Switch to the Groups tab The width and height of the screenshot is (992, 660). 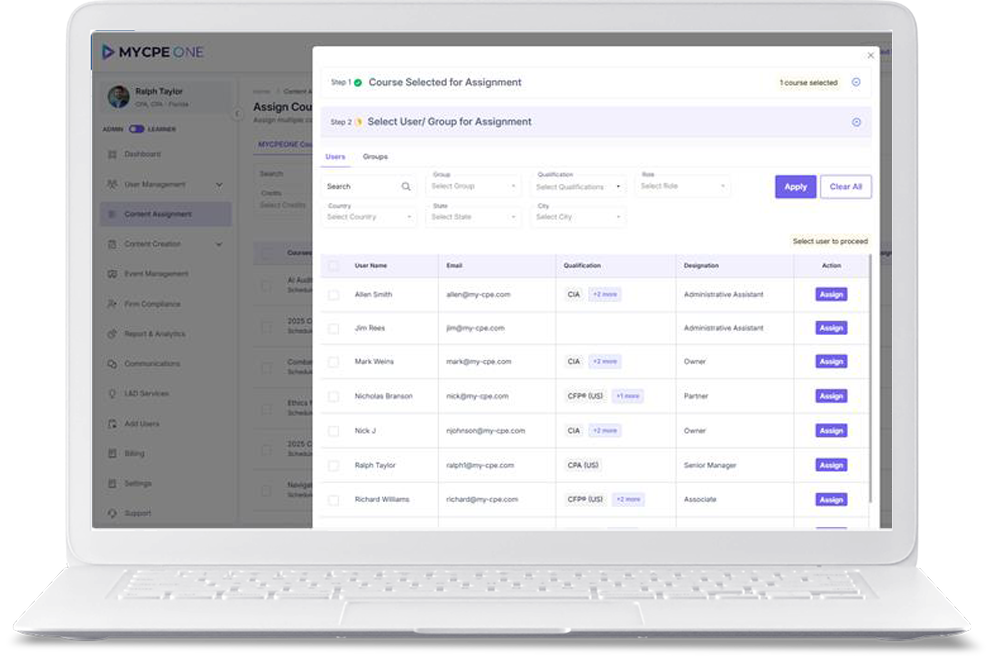click(375, 156)
